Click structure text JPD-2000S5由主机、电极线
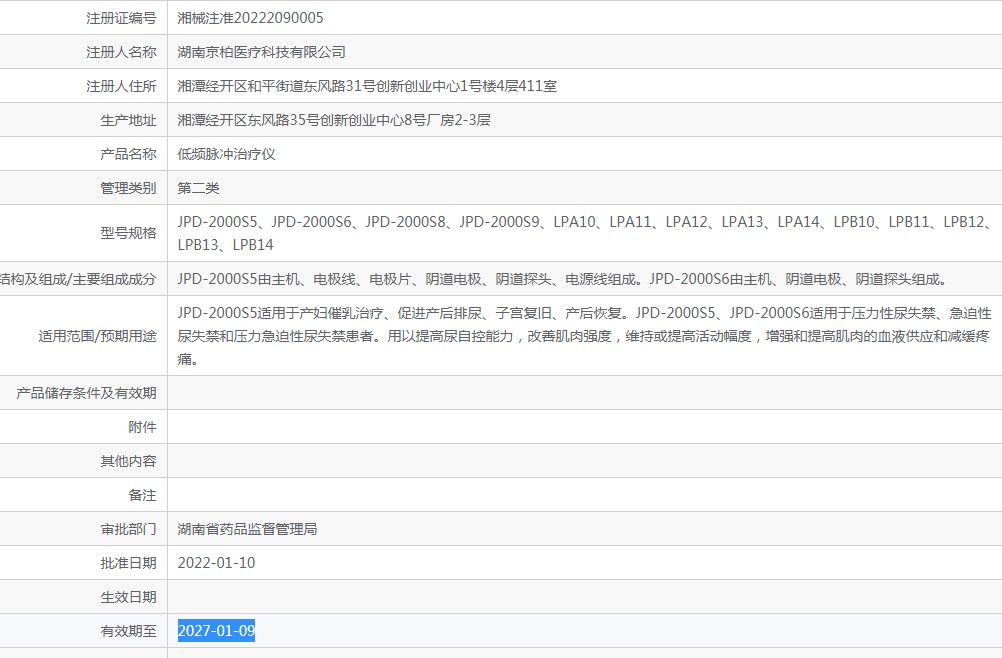Image resolution: width=1002 pixels, height=658 pixels. (x=562, y=279)
